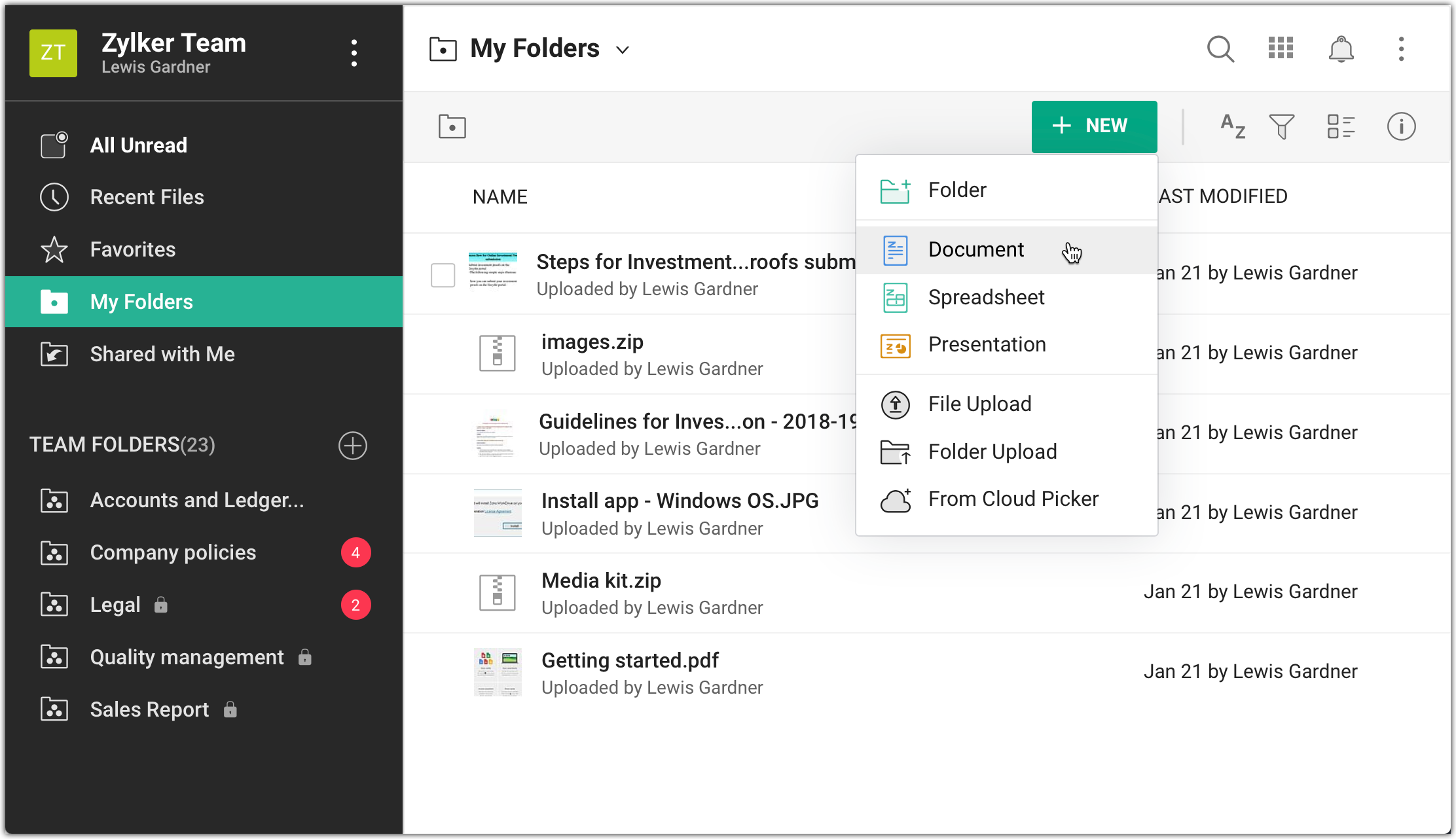
Task: Open the apps grid icon
Action: [x=1281, y=48]
